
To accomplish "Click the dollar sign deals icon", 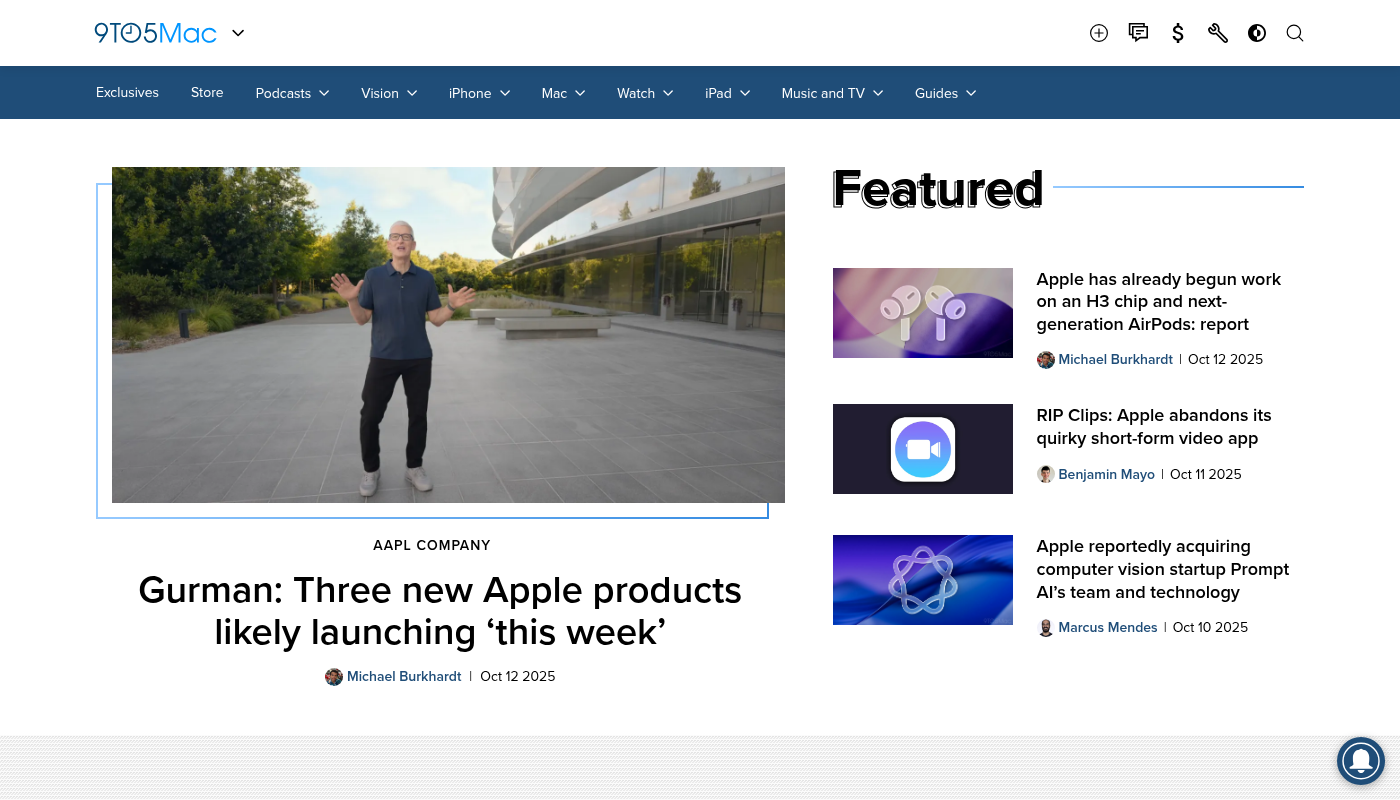I will tap(1178, 33).
